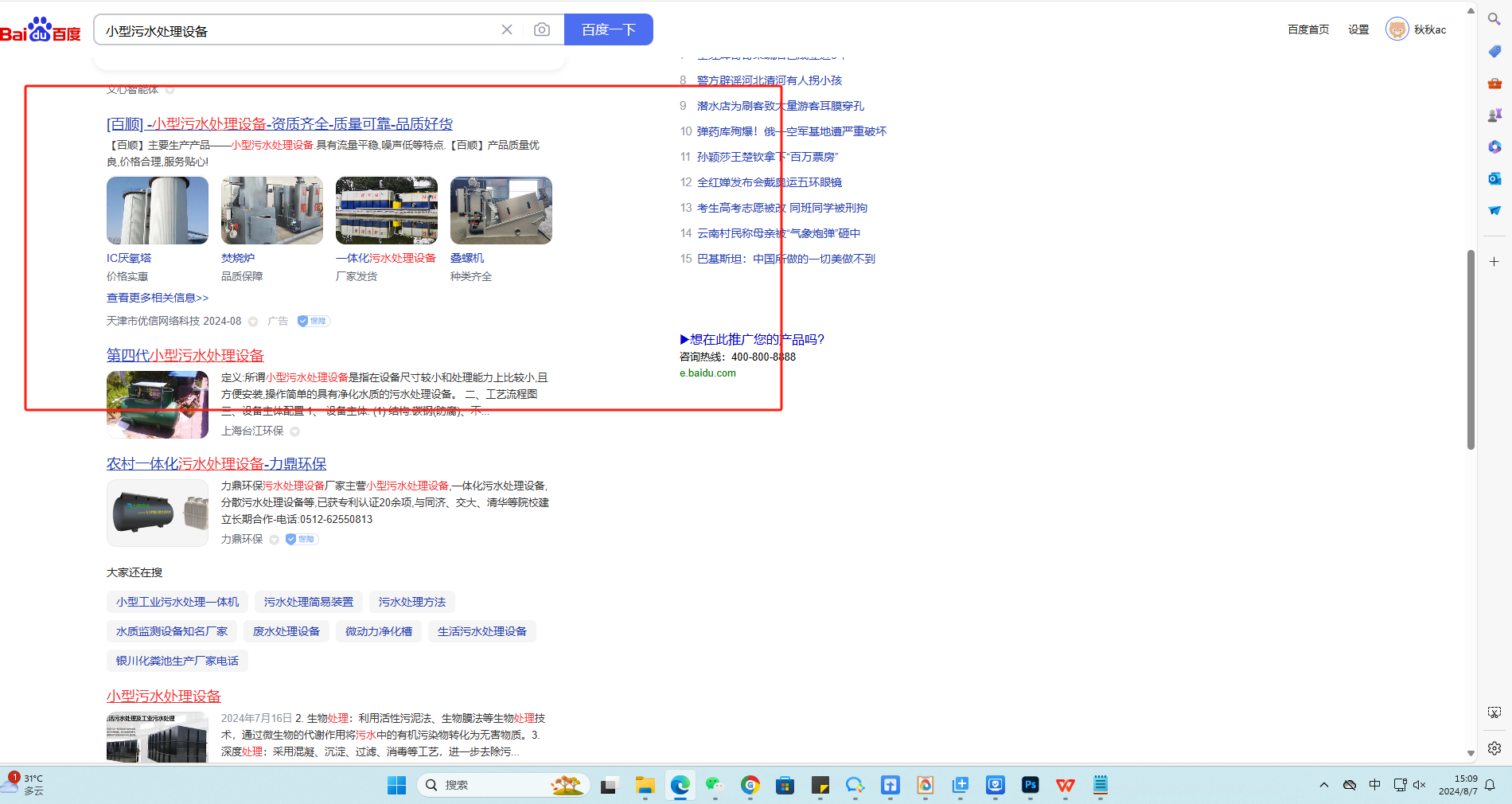The height and width of the screenshot is (804, 1512).
Task: Go to 百度首页
Action: point(1308,29)
